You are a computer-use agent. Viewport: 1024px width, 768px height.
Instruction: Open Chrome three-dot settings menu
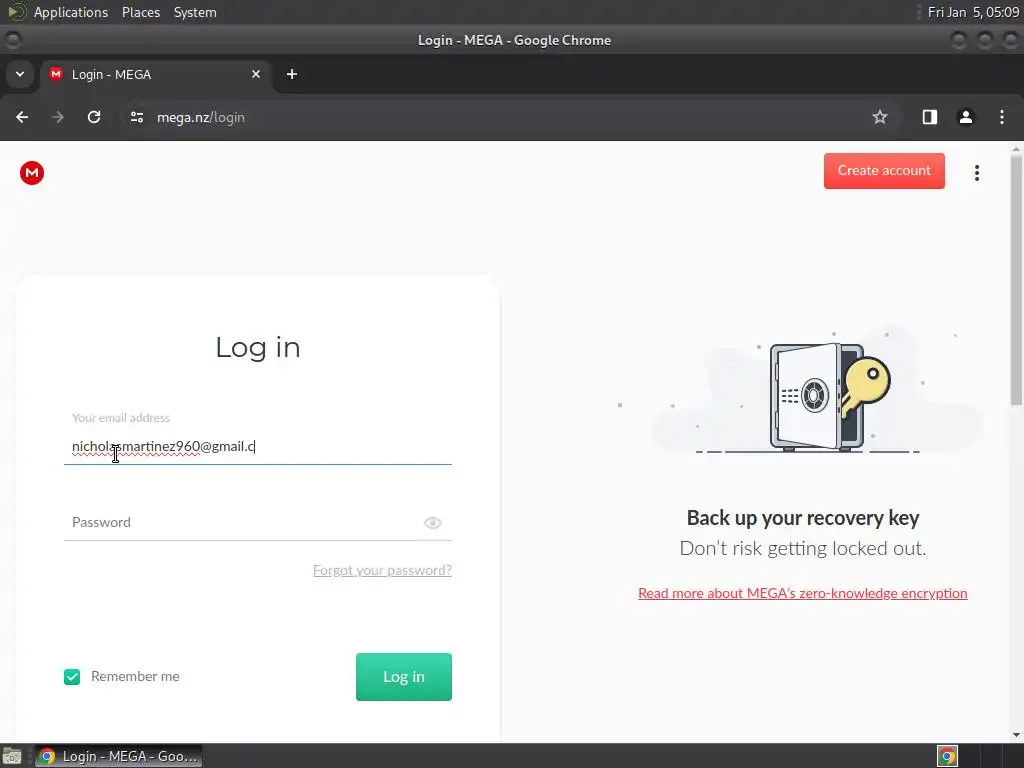[x=1002, y=118]
